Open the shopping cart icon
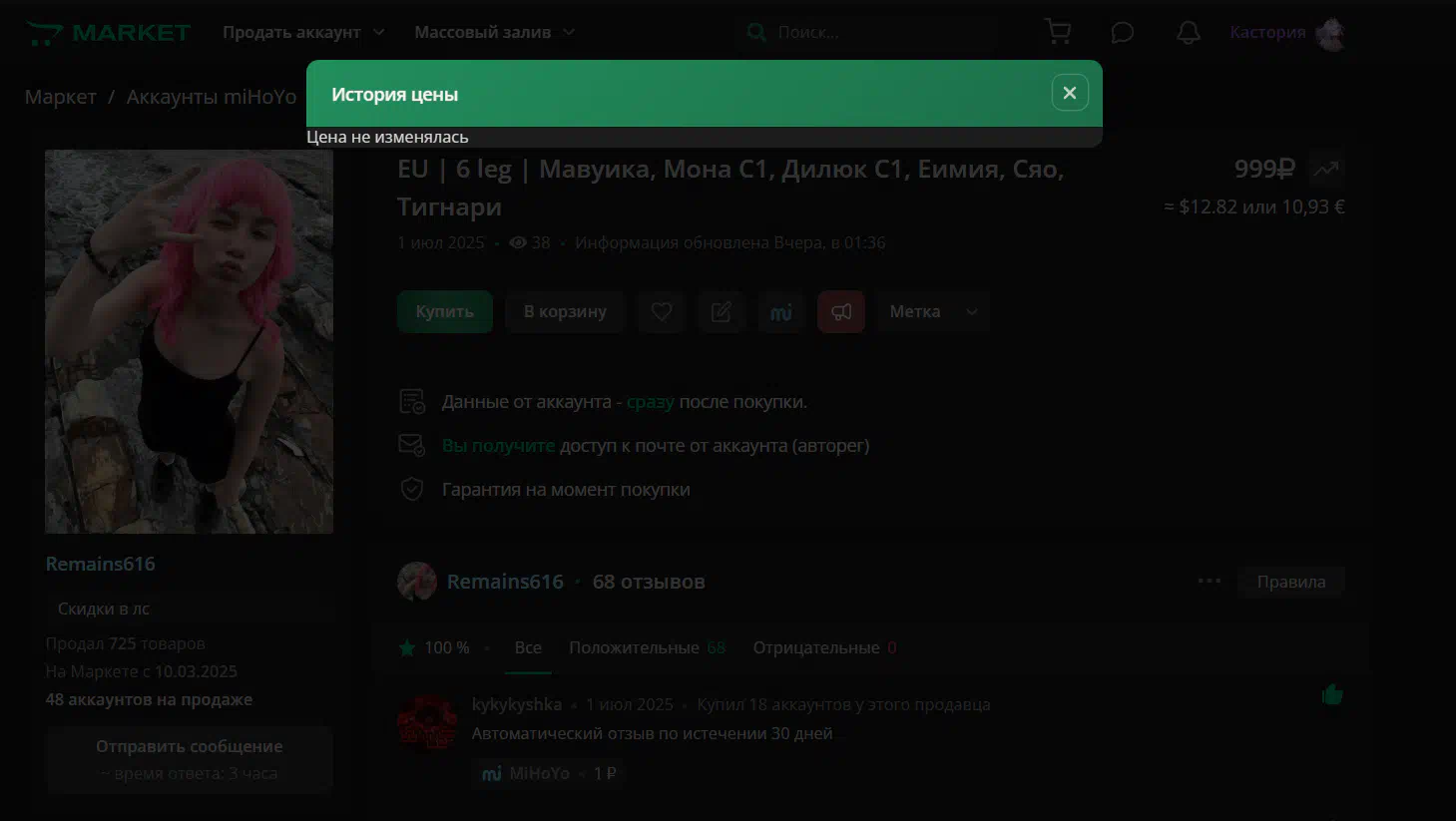 (1058, 32)
